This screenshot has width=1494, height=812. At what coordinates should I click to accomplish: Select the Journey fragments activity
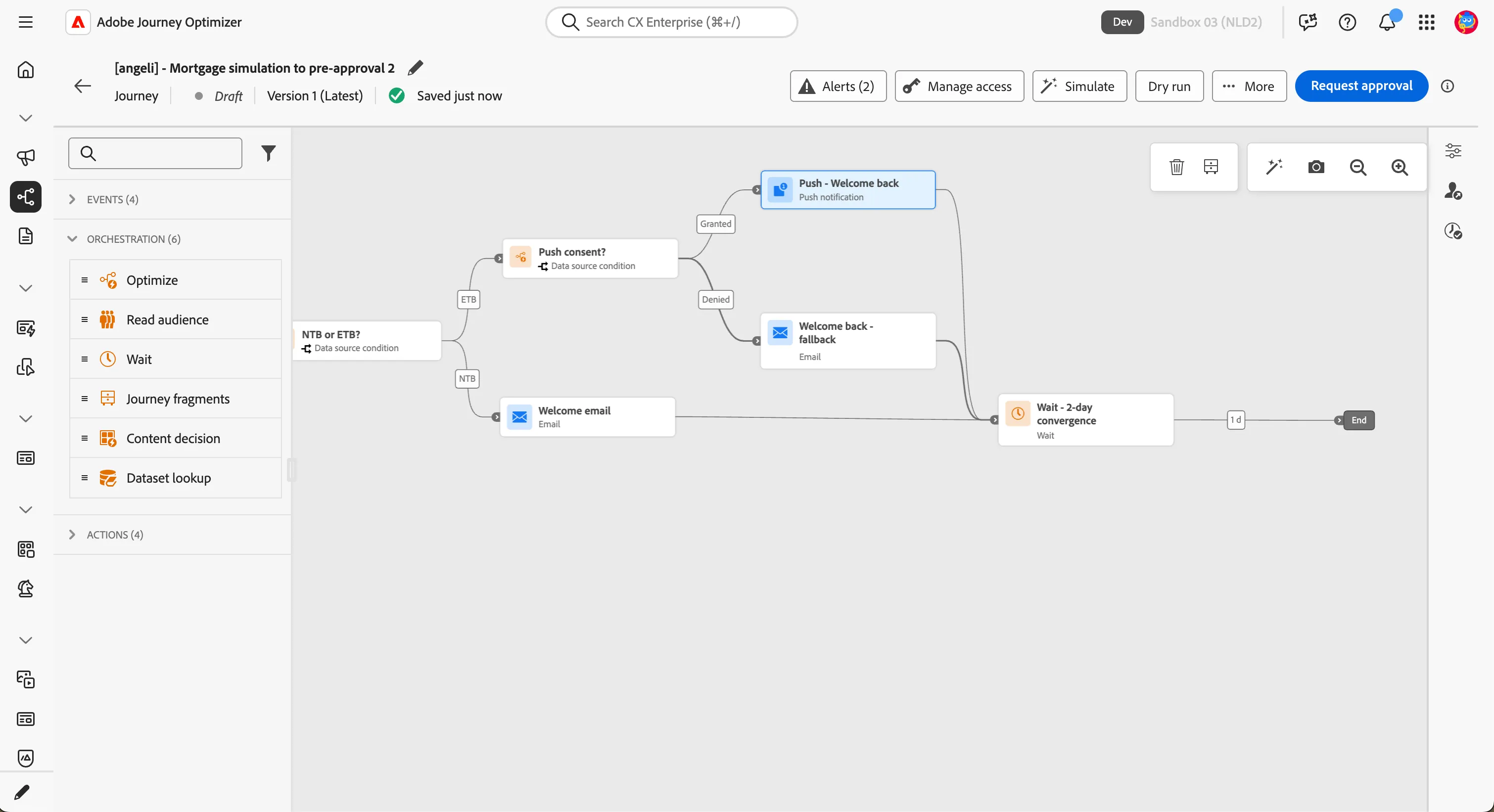176,399
